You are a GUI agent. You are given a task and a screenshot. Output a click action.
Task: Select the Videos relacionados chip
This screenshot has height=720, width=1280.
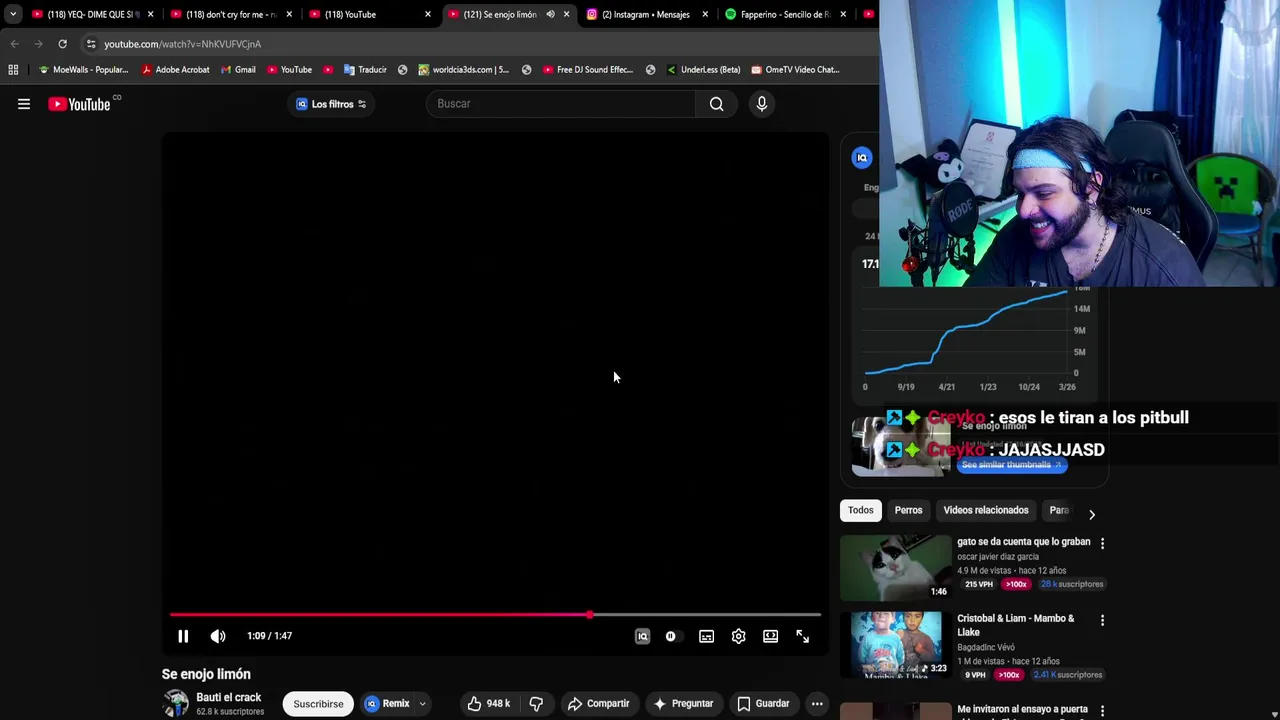(x=986, y=510)
